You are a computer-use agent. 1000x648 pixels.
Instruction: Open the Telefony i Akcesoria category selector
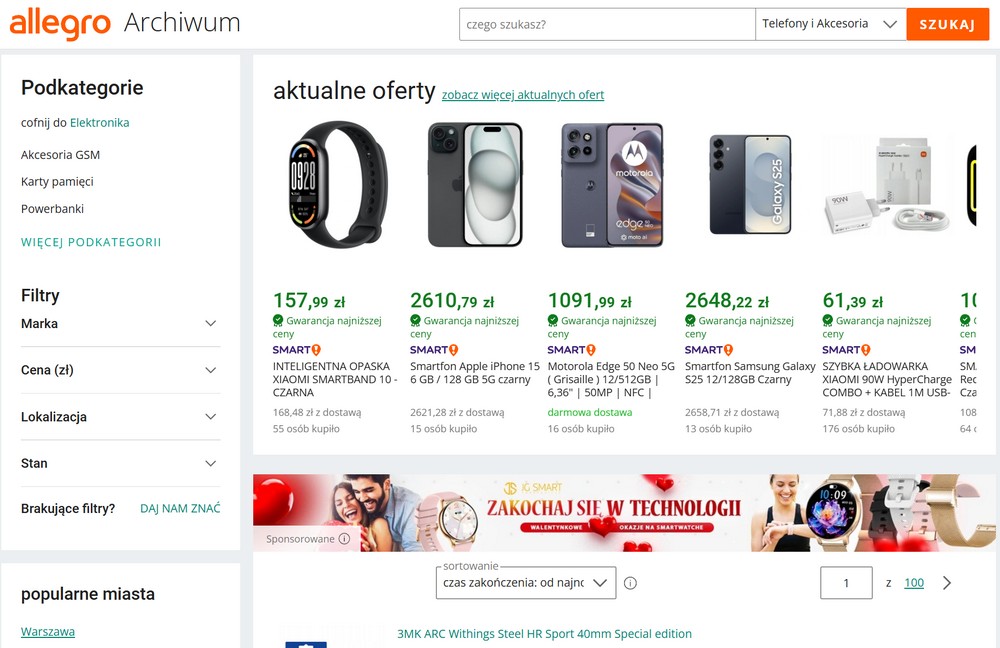(828, 24)
